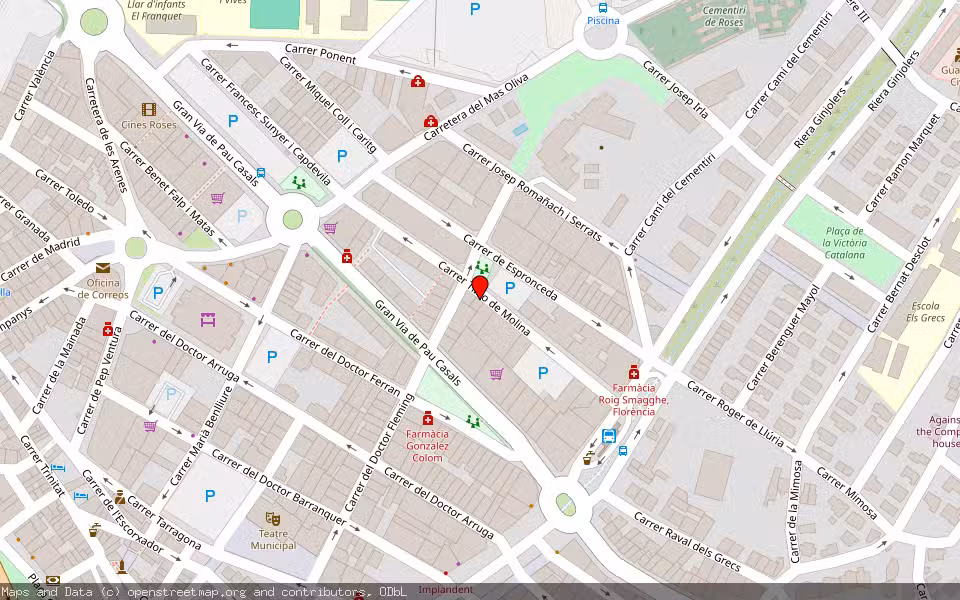Viewport: 960px width, 600px height.
Task: Click the bus stop icon on Carrer Benet Falp i Matas
Action: (x=261, y=172)
